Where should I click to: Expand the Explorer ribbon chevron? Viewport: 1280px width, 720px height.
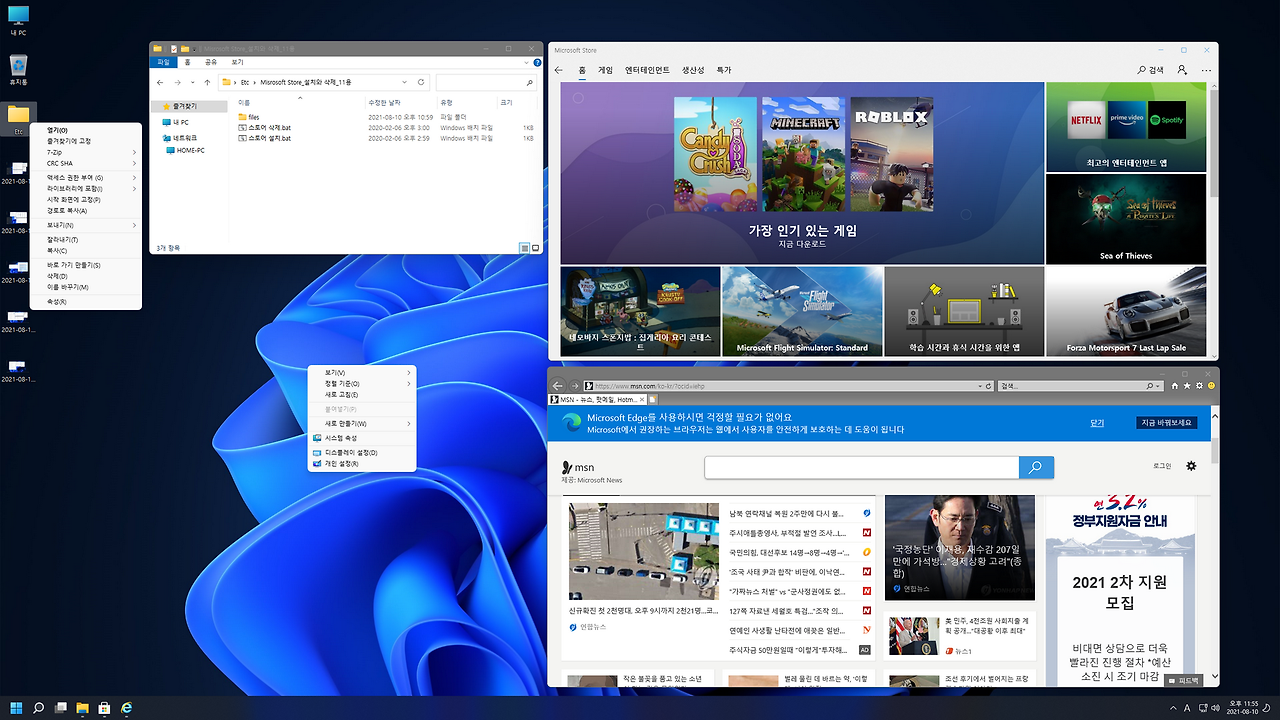tap(527, 62)
